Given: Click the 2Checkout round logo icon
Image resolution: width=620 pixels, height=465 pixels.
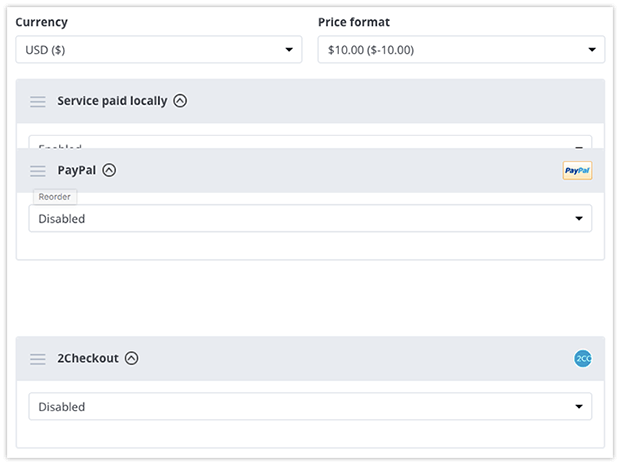Looking at the screenshot, I should (x=583, y=359).
